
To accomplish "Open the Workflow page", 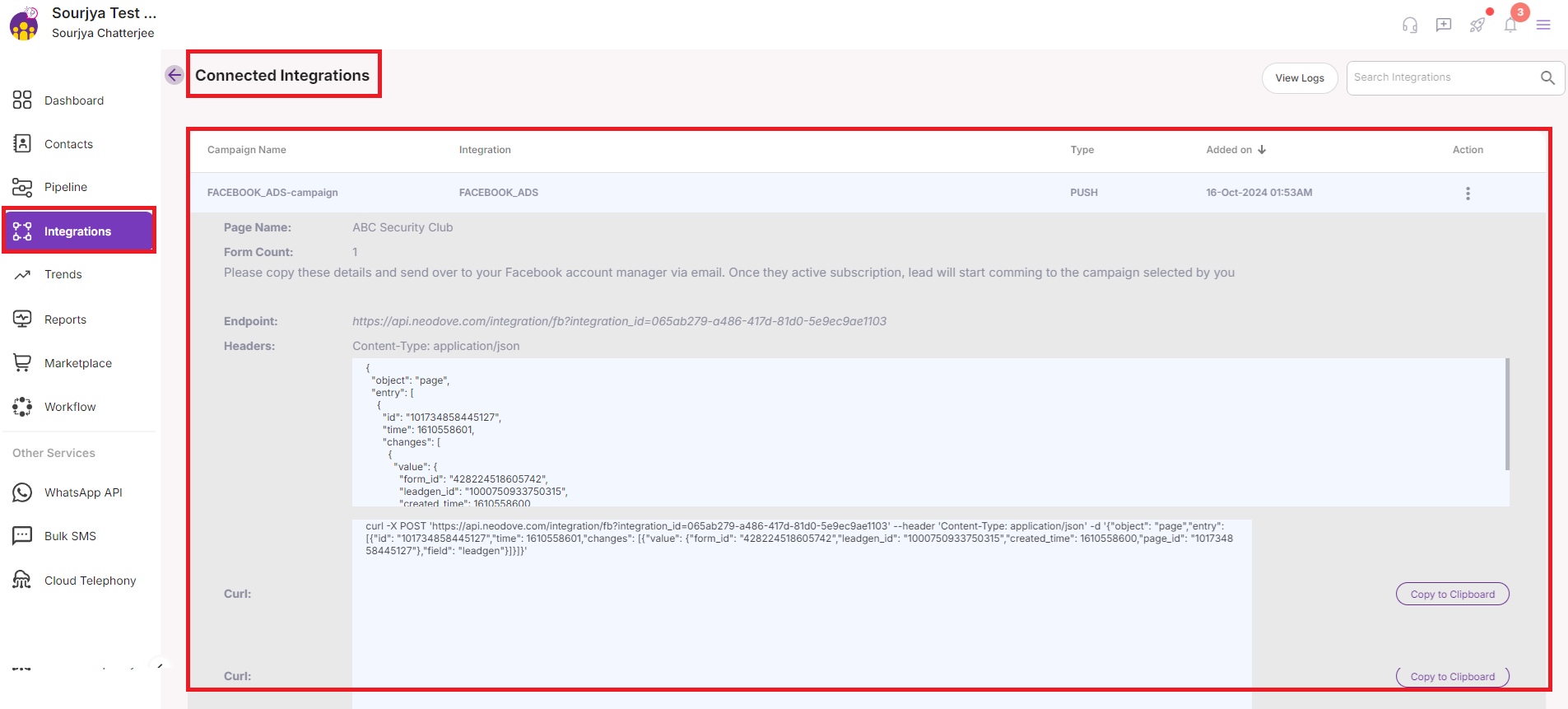I will point(70,407).
